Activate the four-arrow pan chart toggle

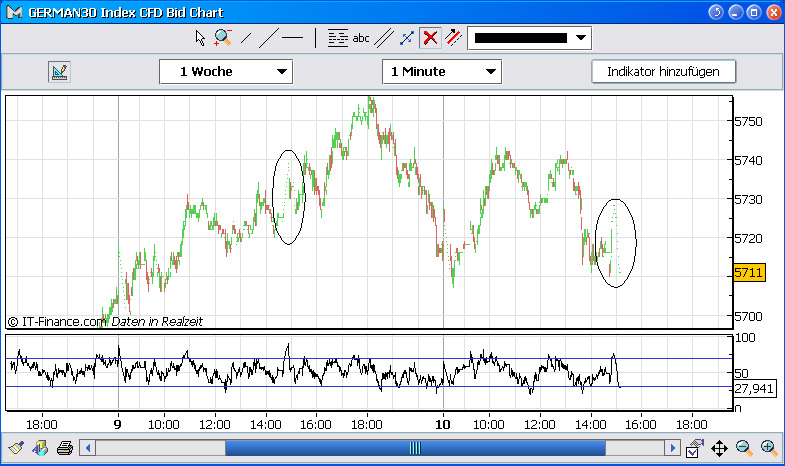(x=719, y=447)
